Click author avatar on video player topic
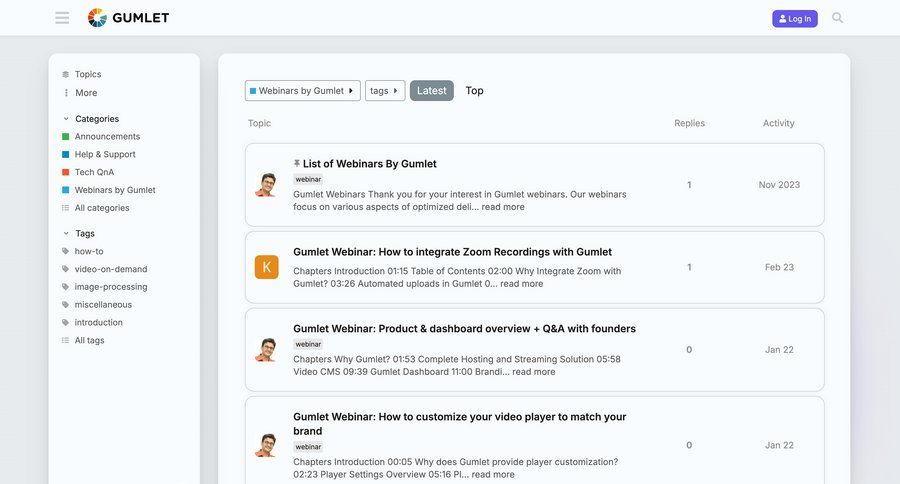Viewport: 900px width, 484px height. click(266, 446)
